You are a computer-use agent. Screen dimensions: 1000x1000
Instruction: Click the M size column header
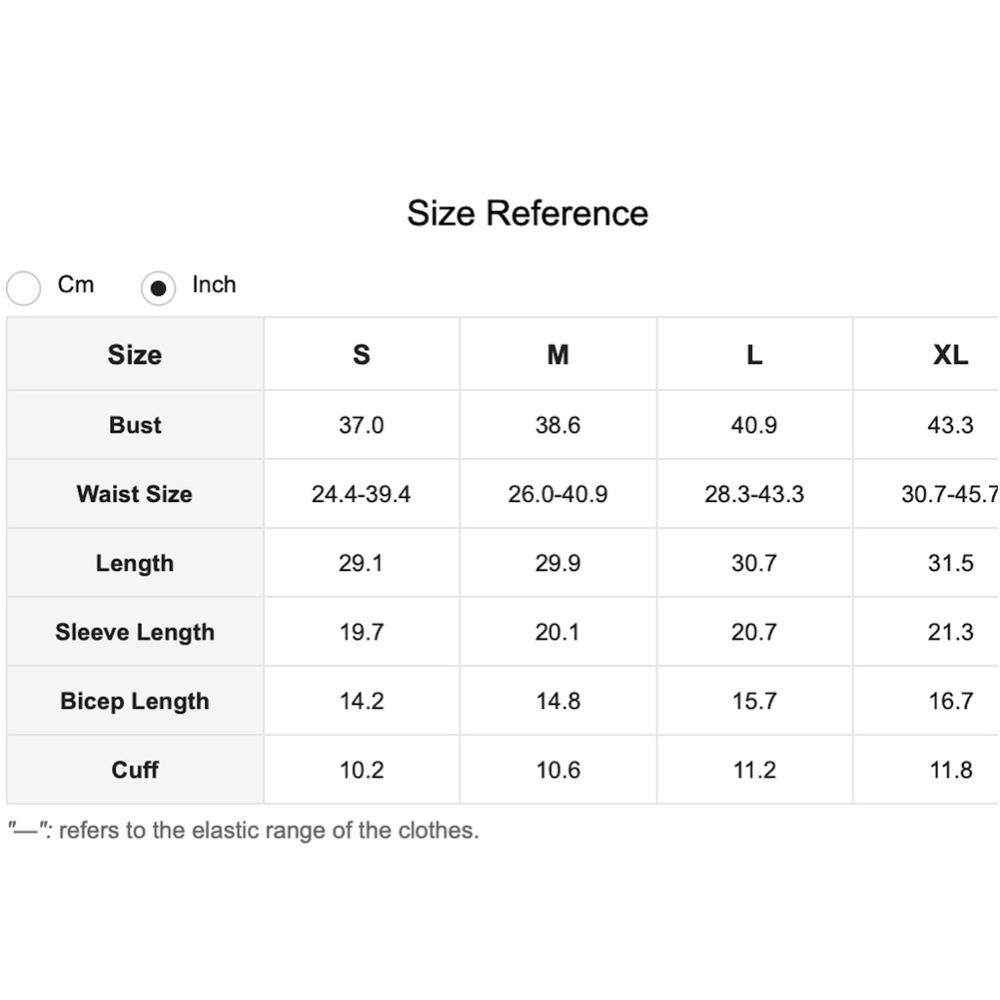click(558, 355)
